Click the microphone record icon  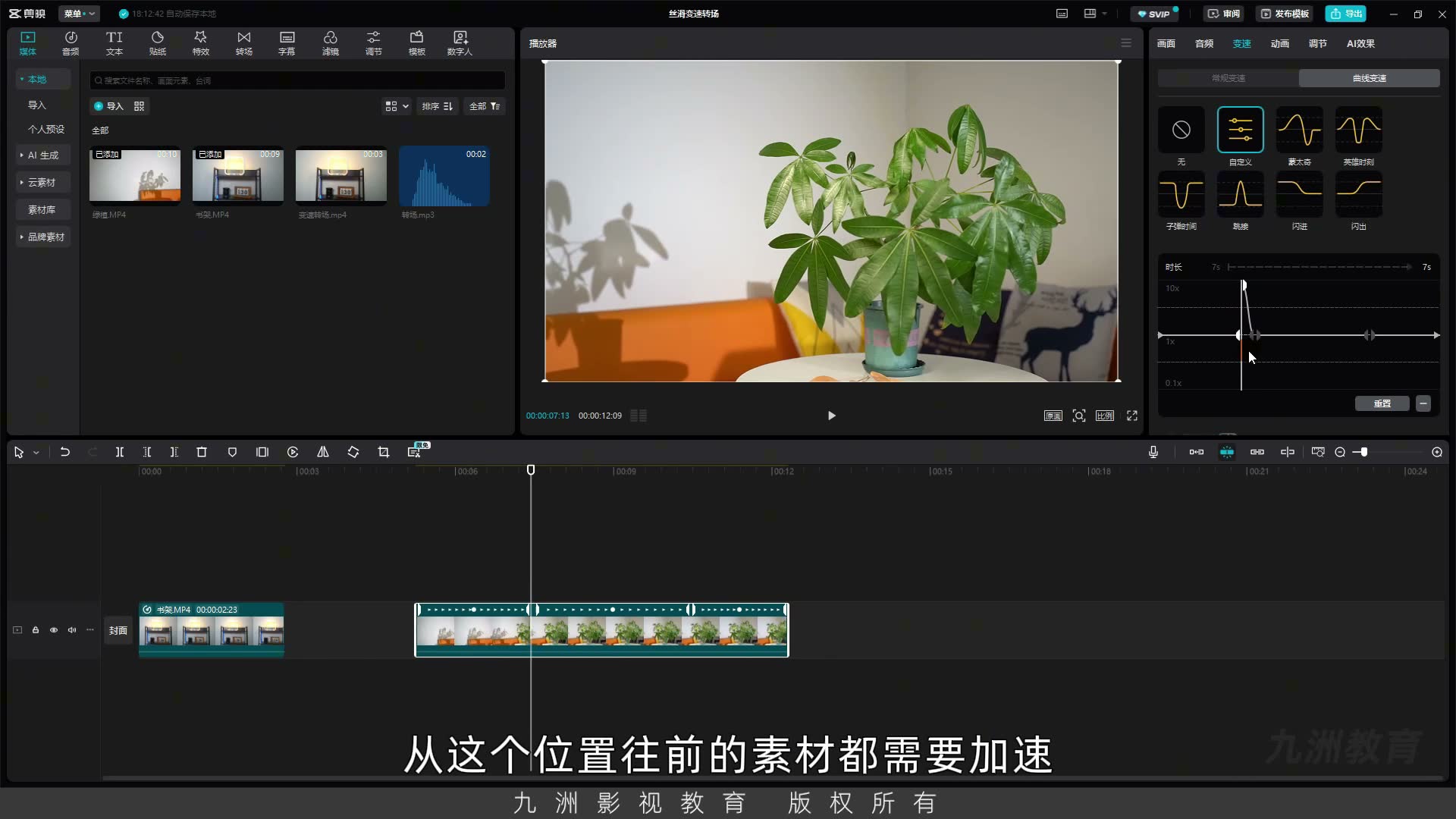pos(1153,452)
